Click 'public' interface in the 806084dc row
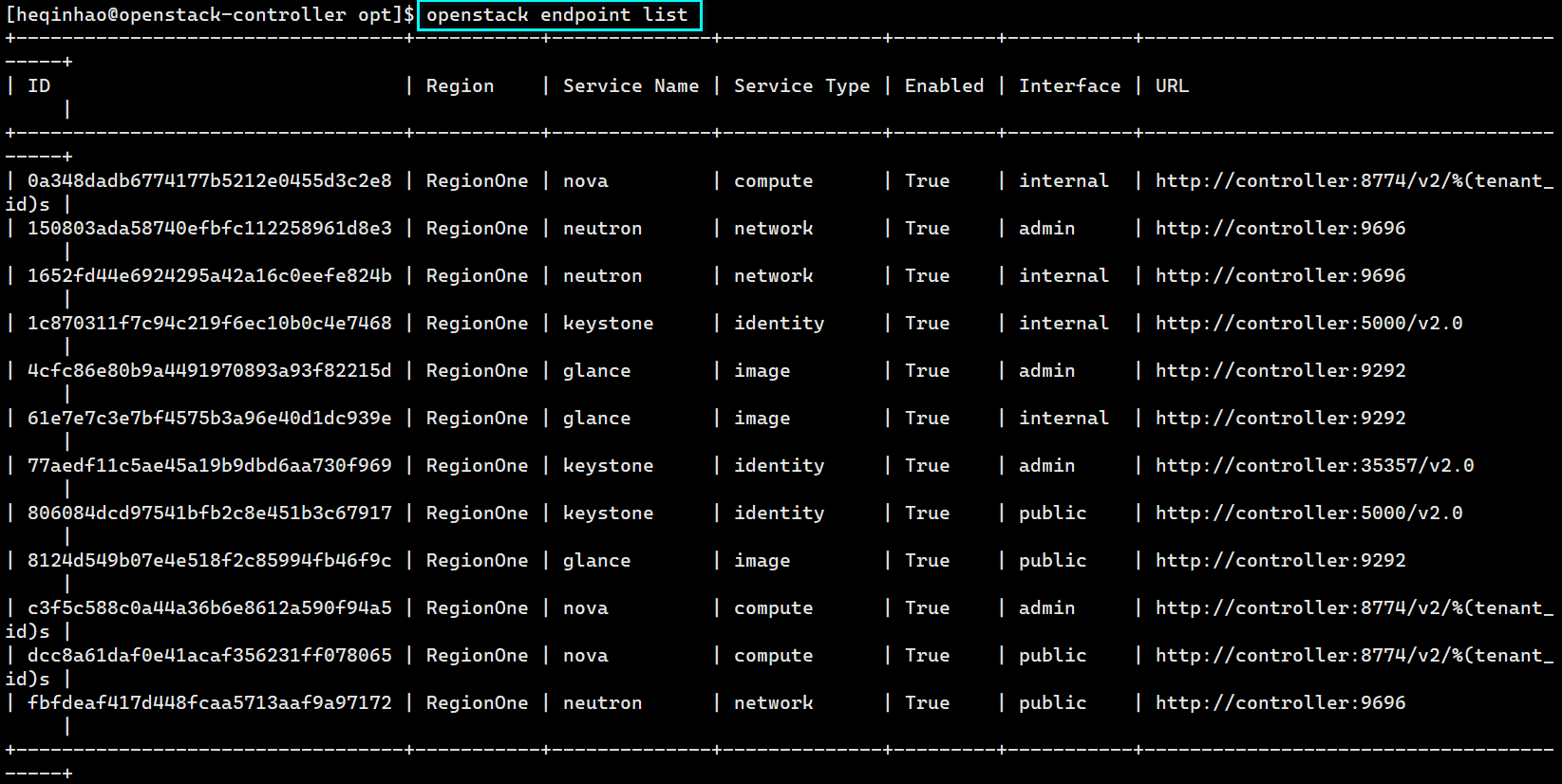 (x=1052, y=513)
